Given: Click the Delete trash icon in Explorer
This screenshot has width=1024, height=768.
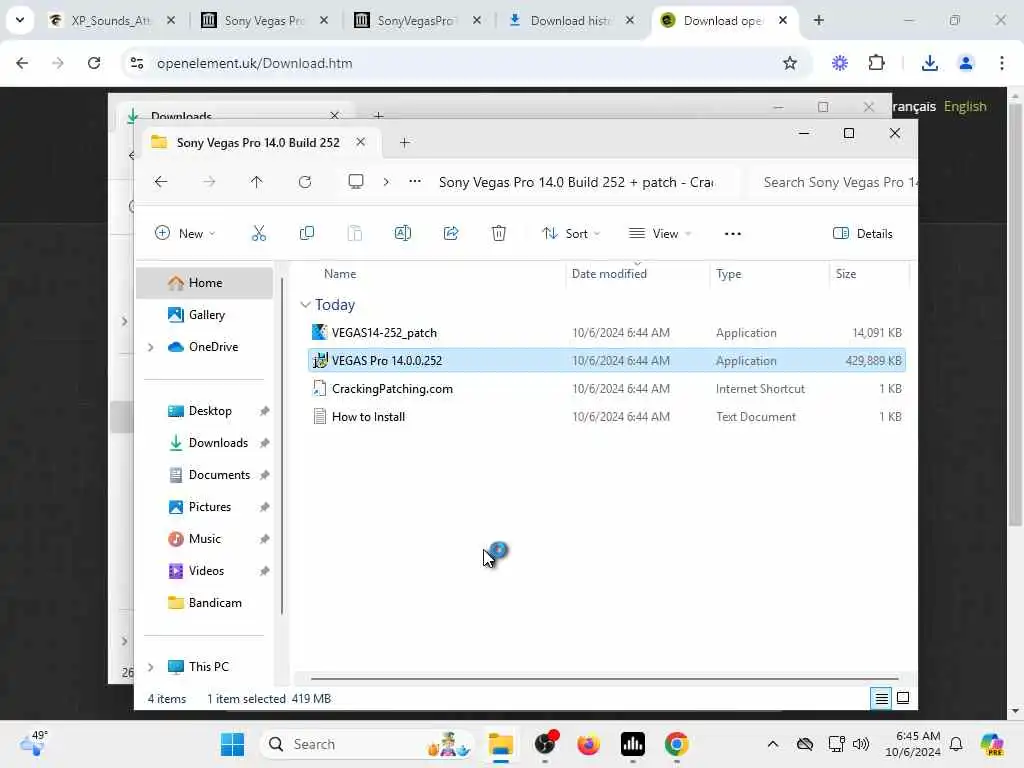Looking at the screenshot, I should tap(499, 233).
